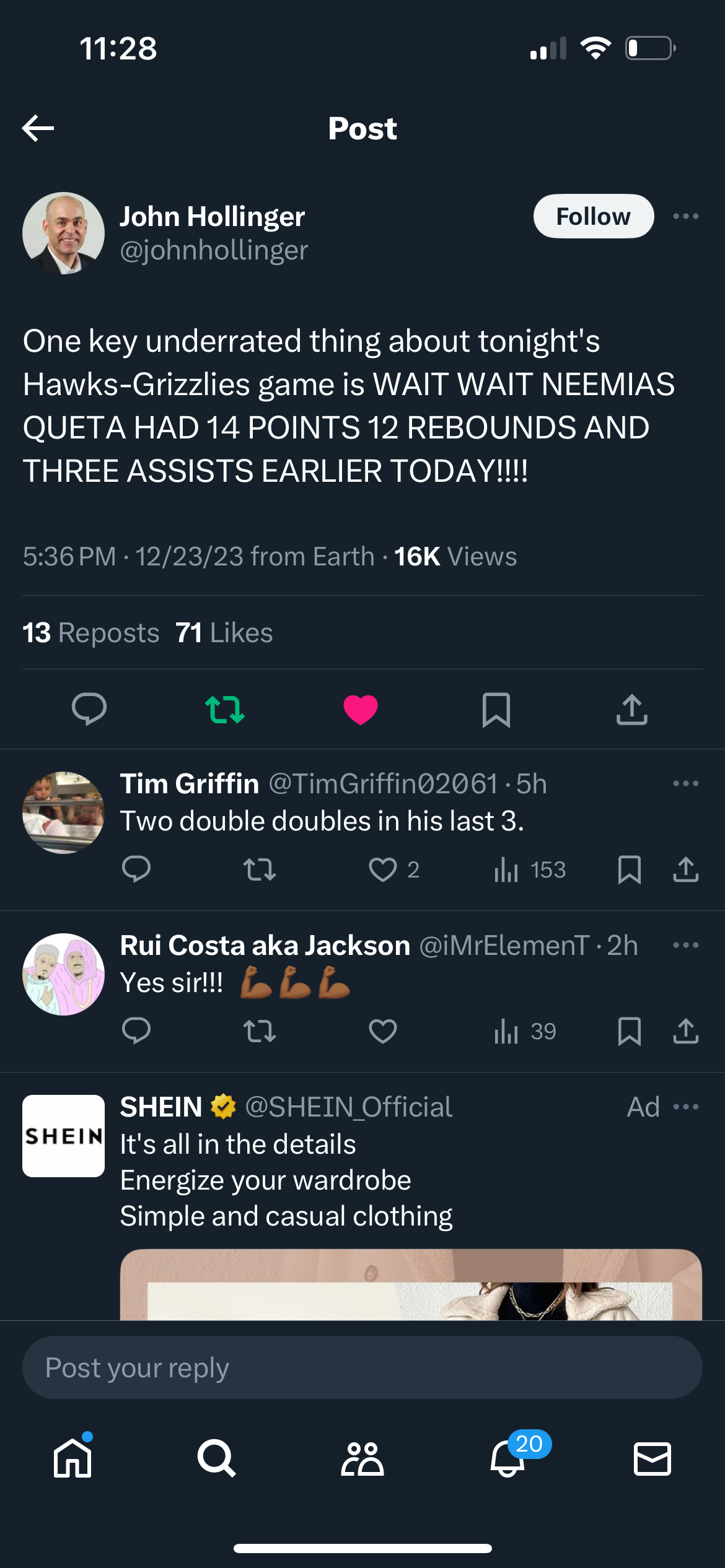Bookmark John Hollinger's post
Viewport: 725px width, 1568px height.
[496, 710]
